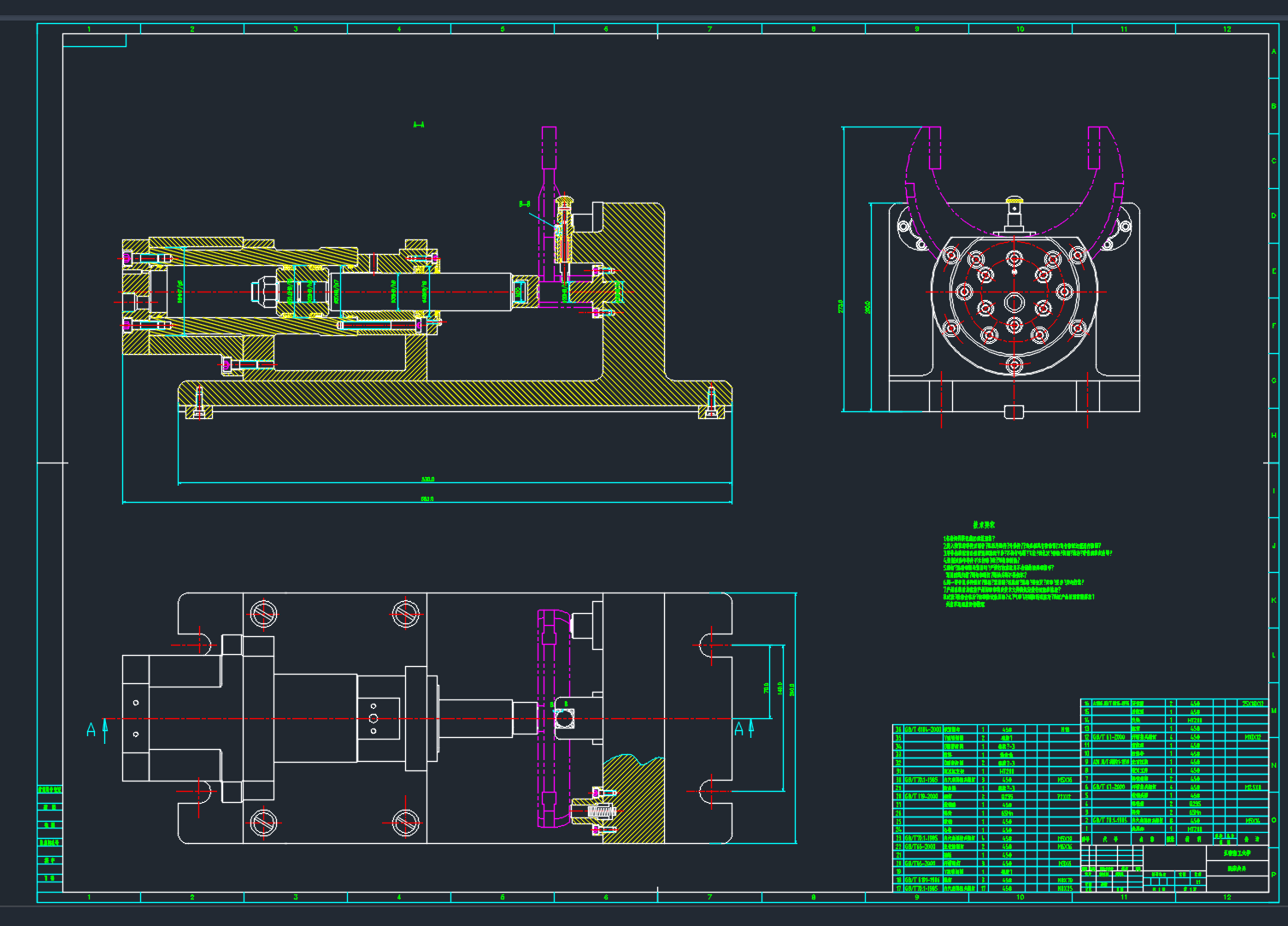Click the 205.0 height dimension text
The width and height of the screenshot is (1288, 926).
868,307
